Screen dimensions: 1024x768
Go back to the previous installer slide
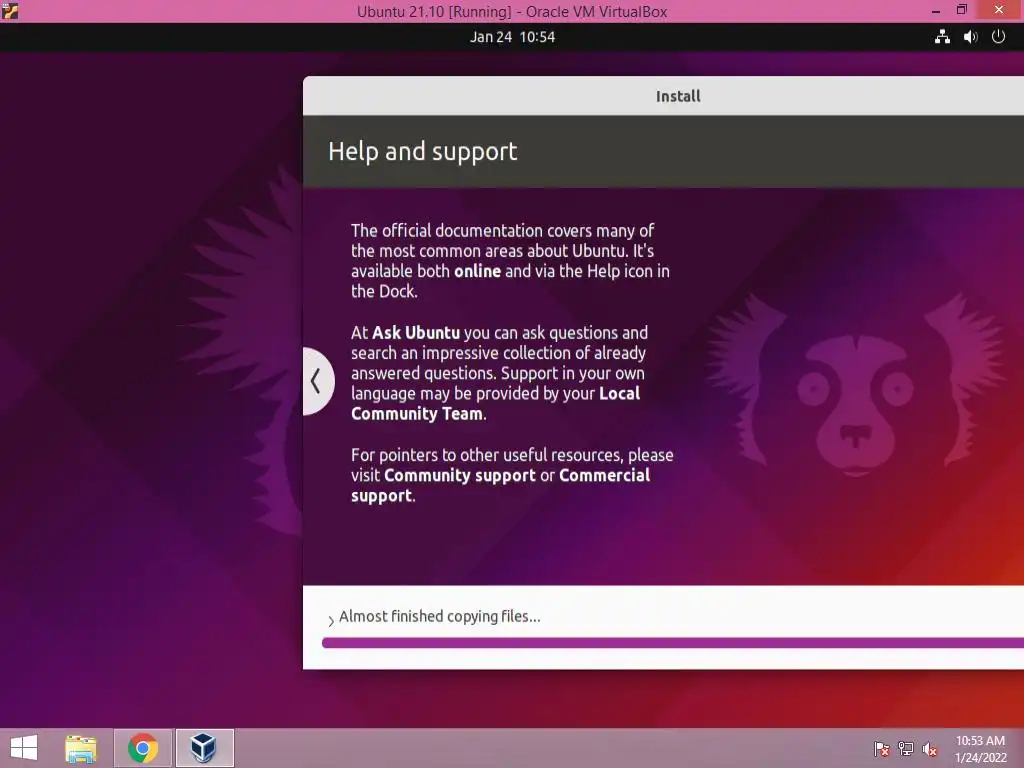(318, 381)
